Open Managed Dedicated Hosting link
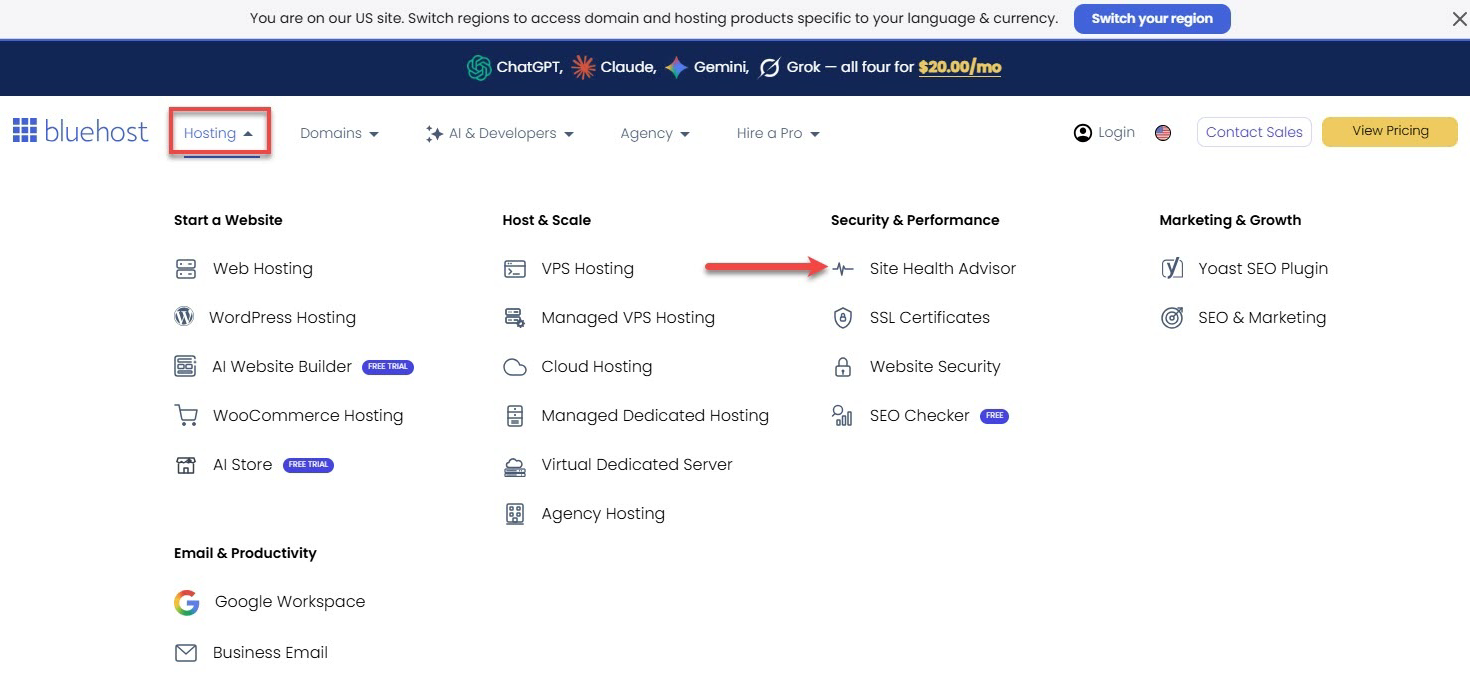Screen dimensions: 1470x680 655,416
